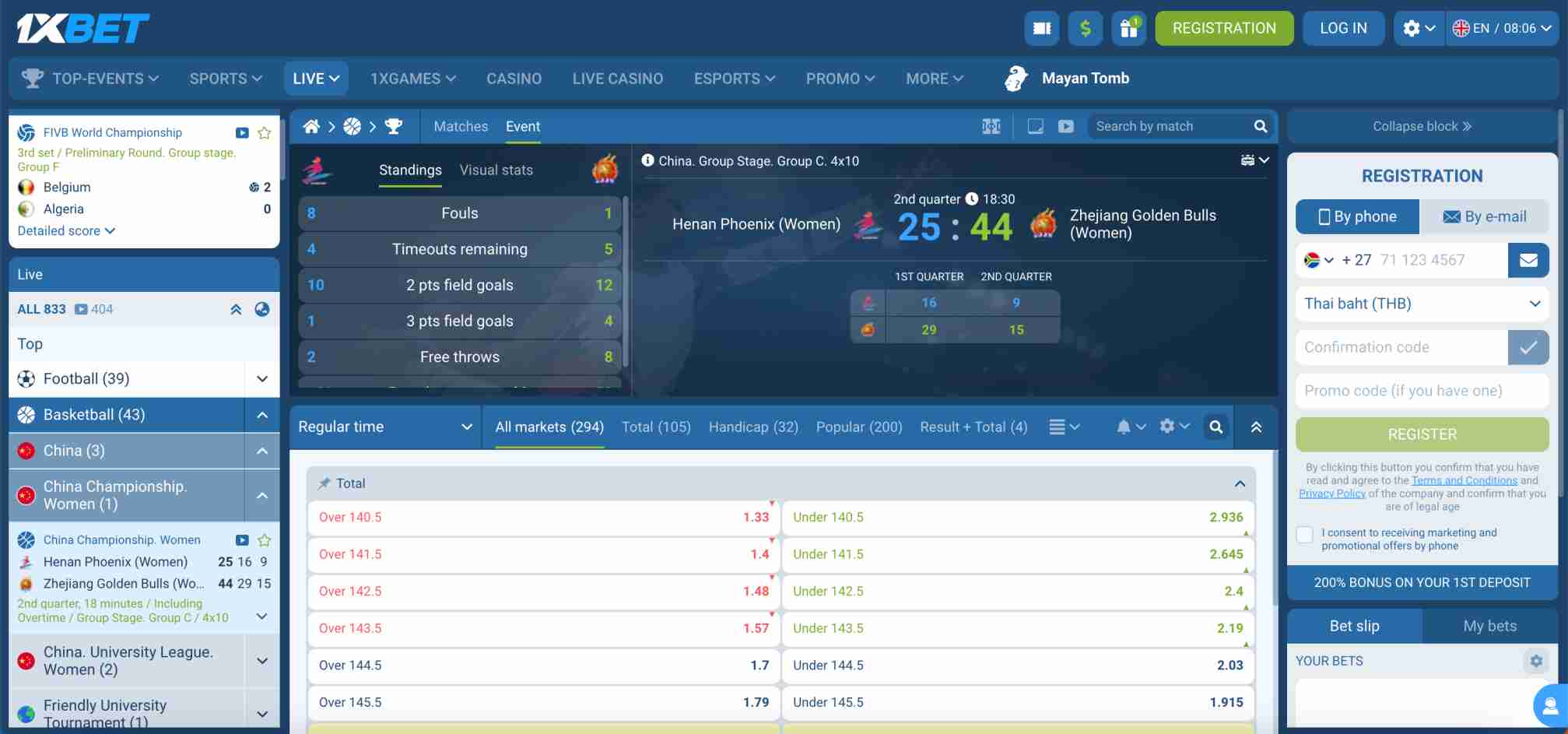1568x734 pixels.
Task: Click the confirmation code checkmark button
Action: [1528, 347]
